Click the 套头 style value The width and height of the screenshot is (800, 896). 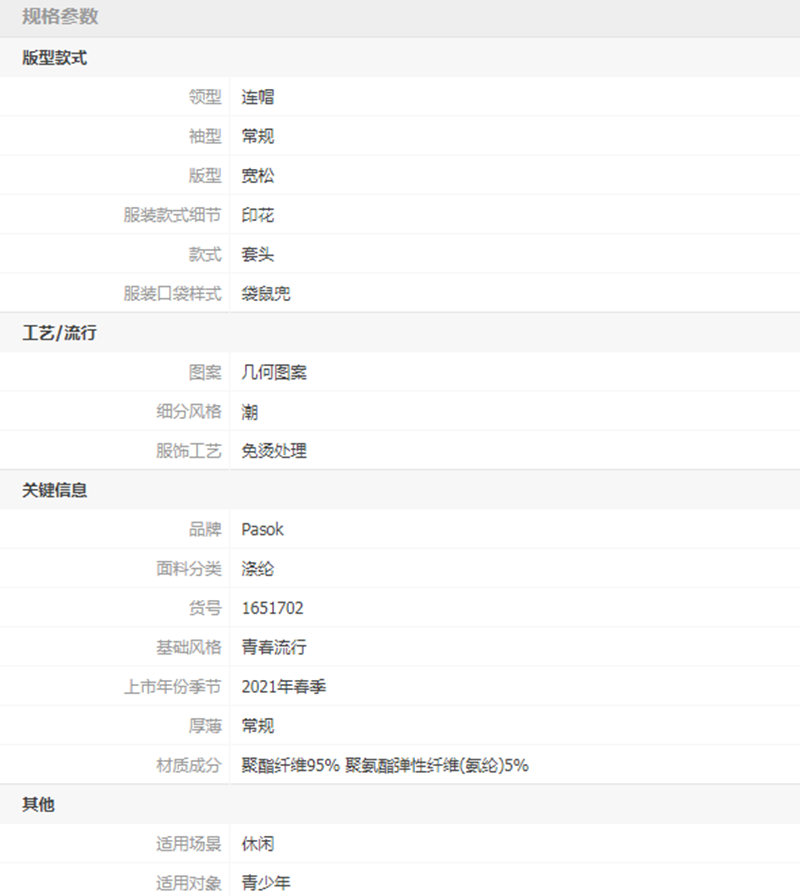(x=258, y=255)
